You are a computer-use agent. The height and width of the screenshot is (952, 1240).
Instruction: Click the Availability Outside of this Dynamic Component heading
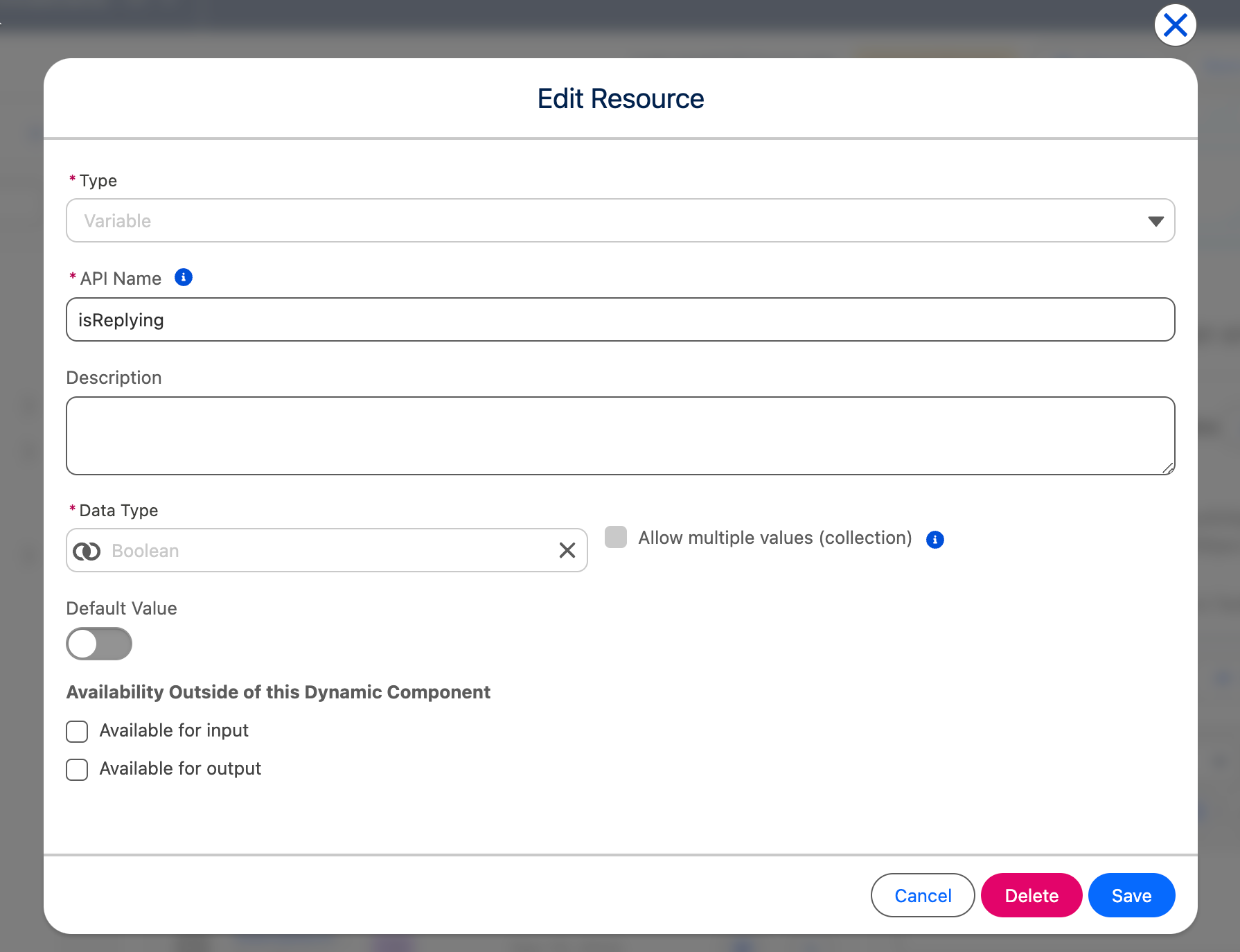(278, 692)
